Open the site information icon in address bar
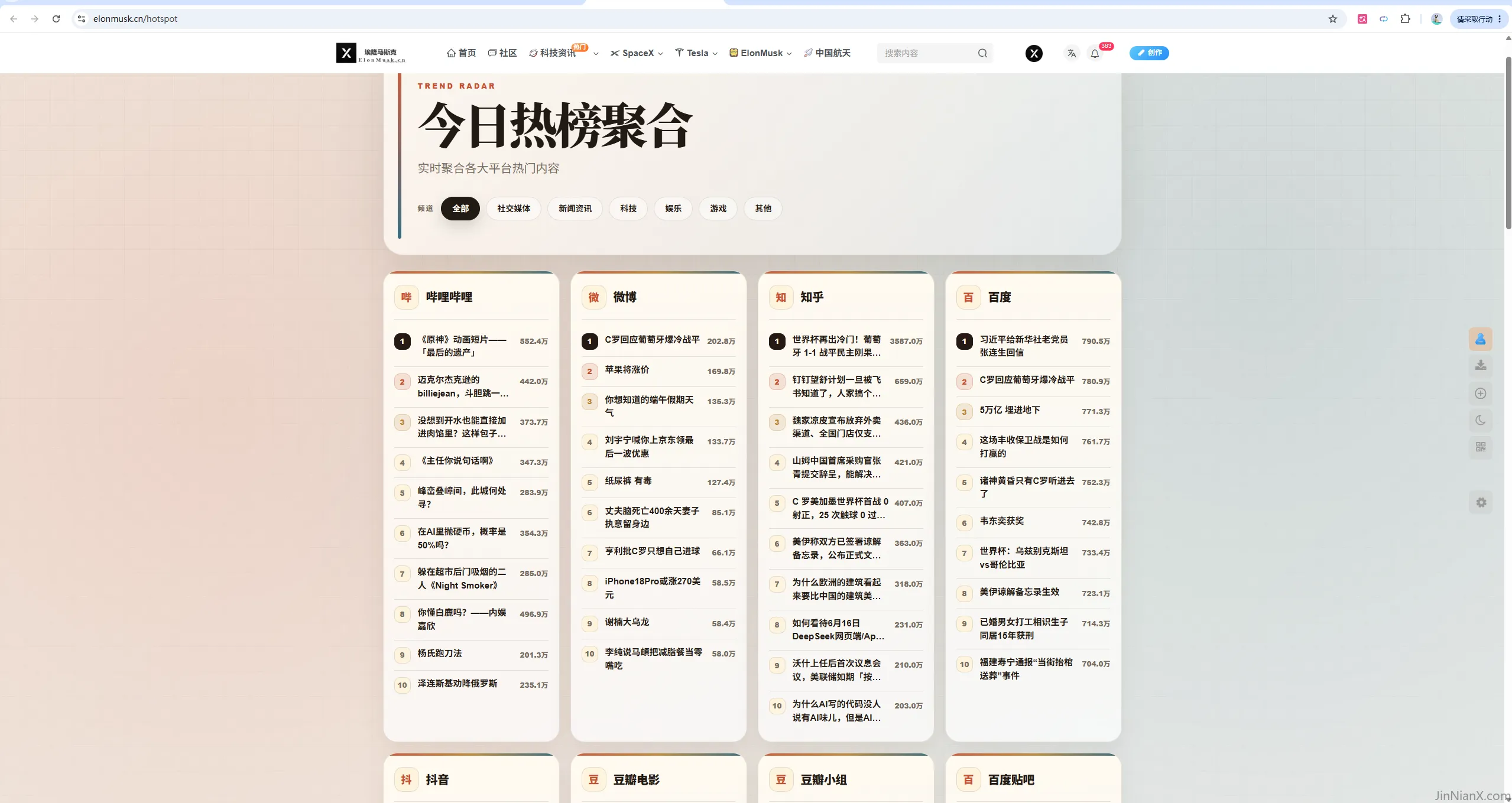This screenshot has height=803, width=1512. (x=82, y=19)
